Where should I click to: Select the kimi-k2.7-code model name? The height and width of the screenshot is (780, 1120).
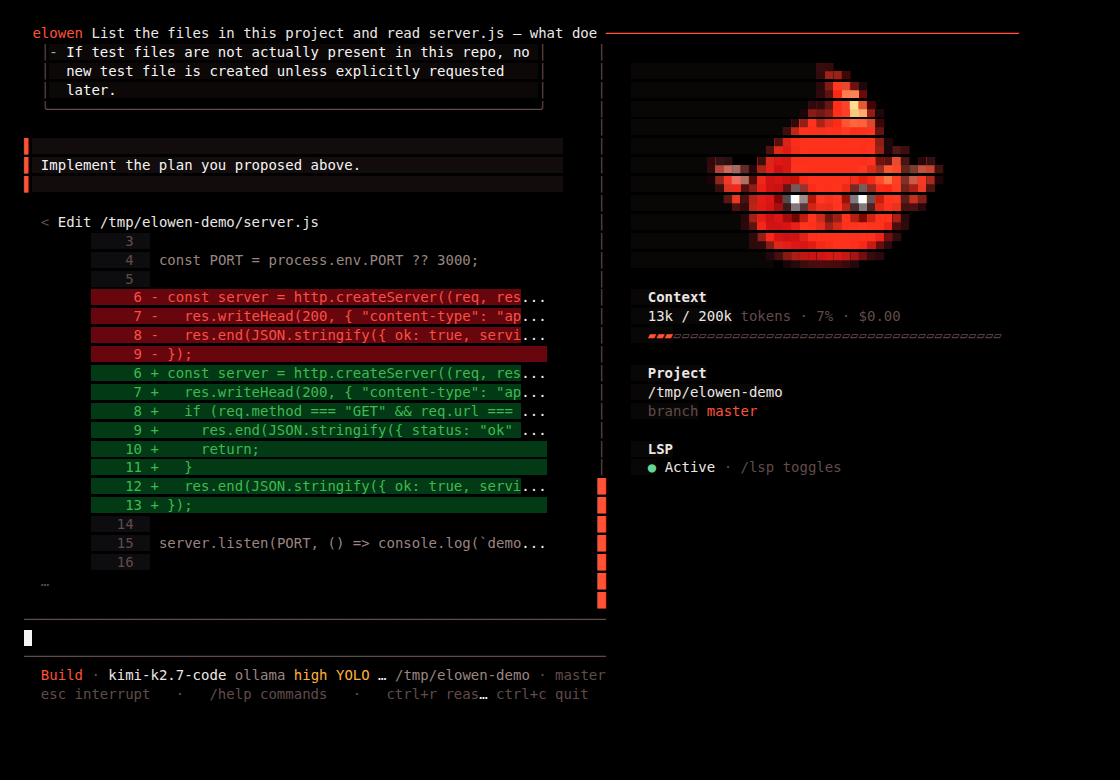tap(167, 675)
